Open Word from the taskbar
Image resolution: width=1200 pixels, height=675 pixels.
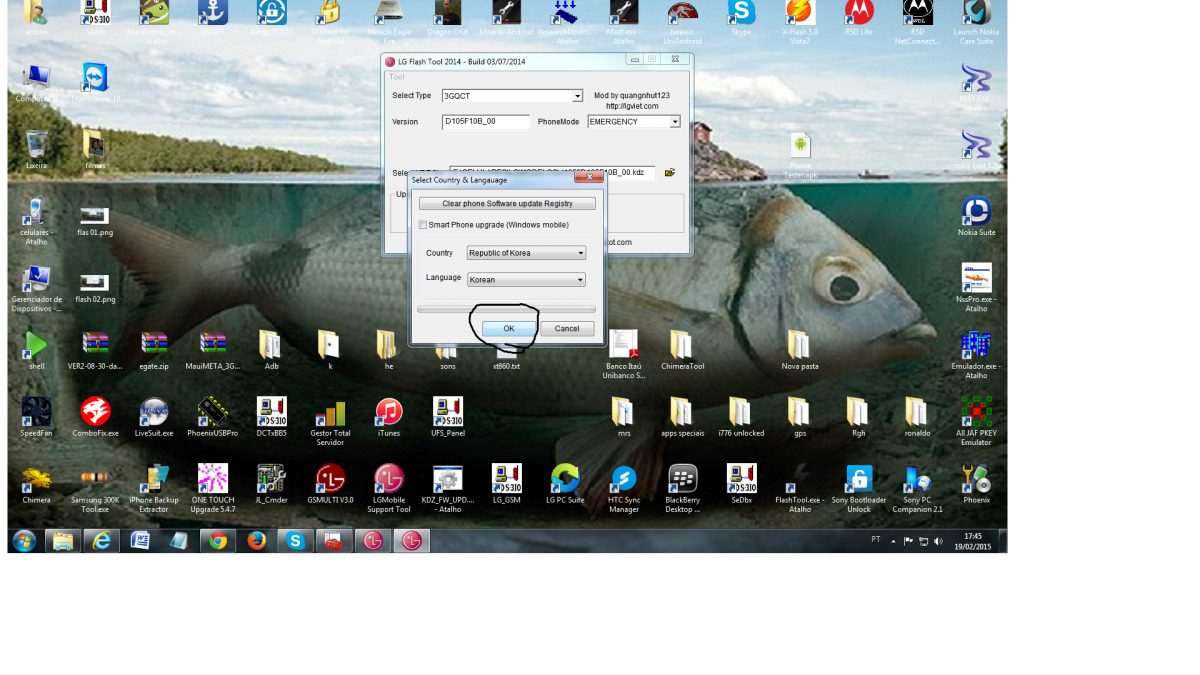click(140, 541)
